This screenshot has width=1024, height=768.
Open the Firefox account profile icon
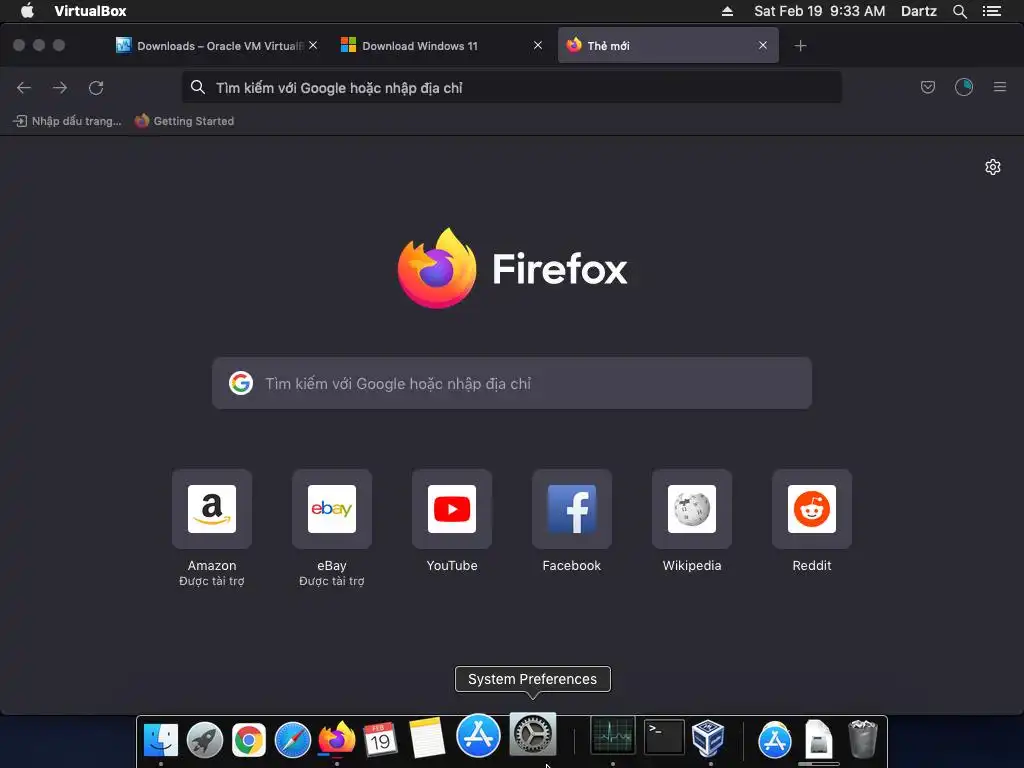[x=964, y=87]
